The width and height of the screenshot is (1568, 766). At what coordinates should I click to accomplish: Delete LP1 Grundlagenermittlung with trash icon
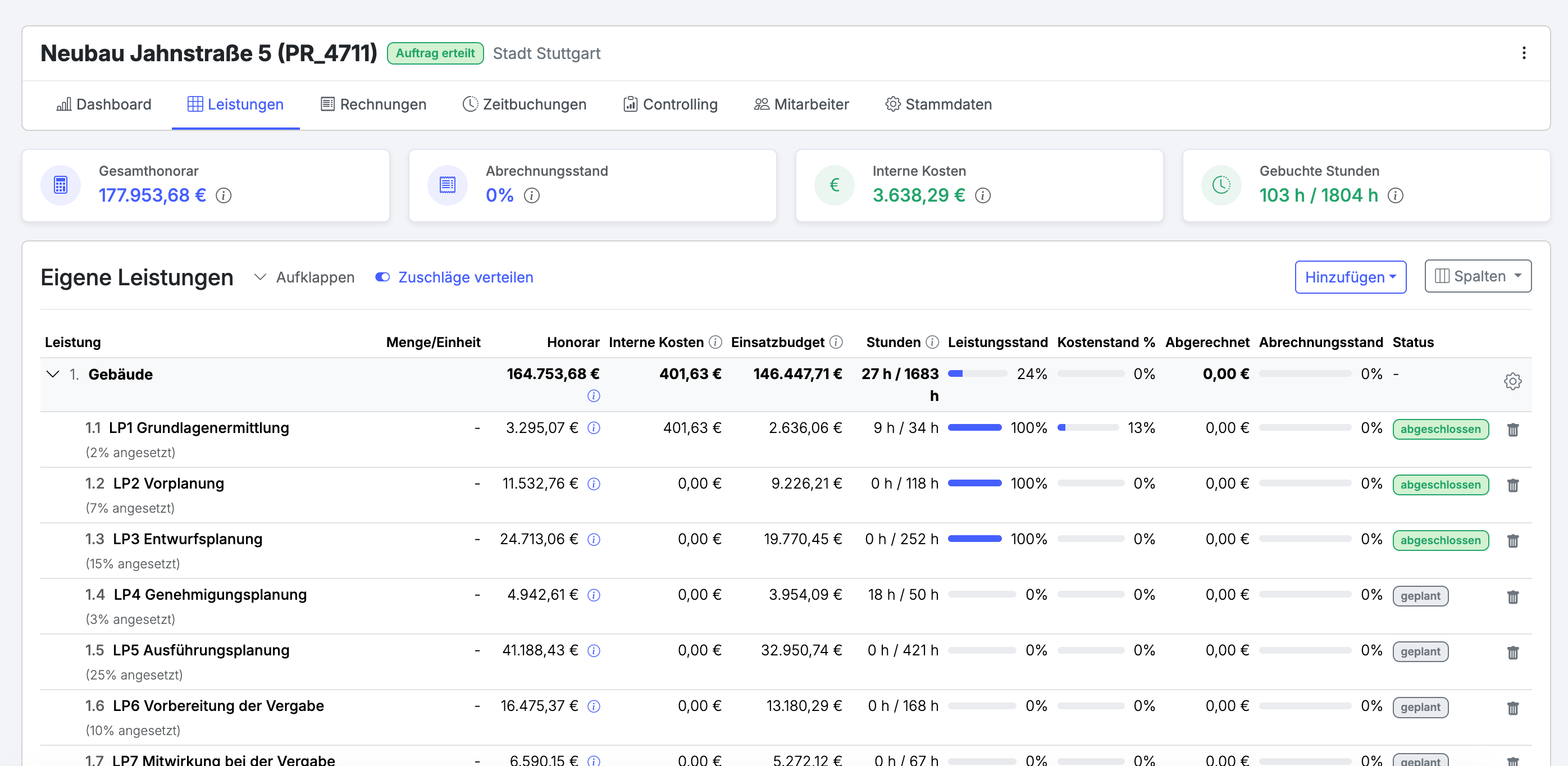1512,430
